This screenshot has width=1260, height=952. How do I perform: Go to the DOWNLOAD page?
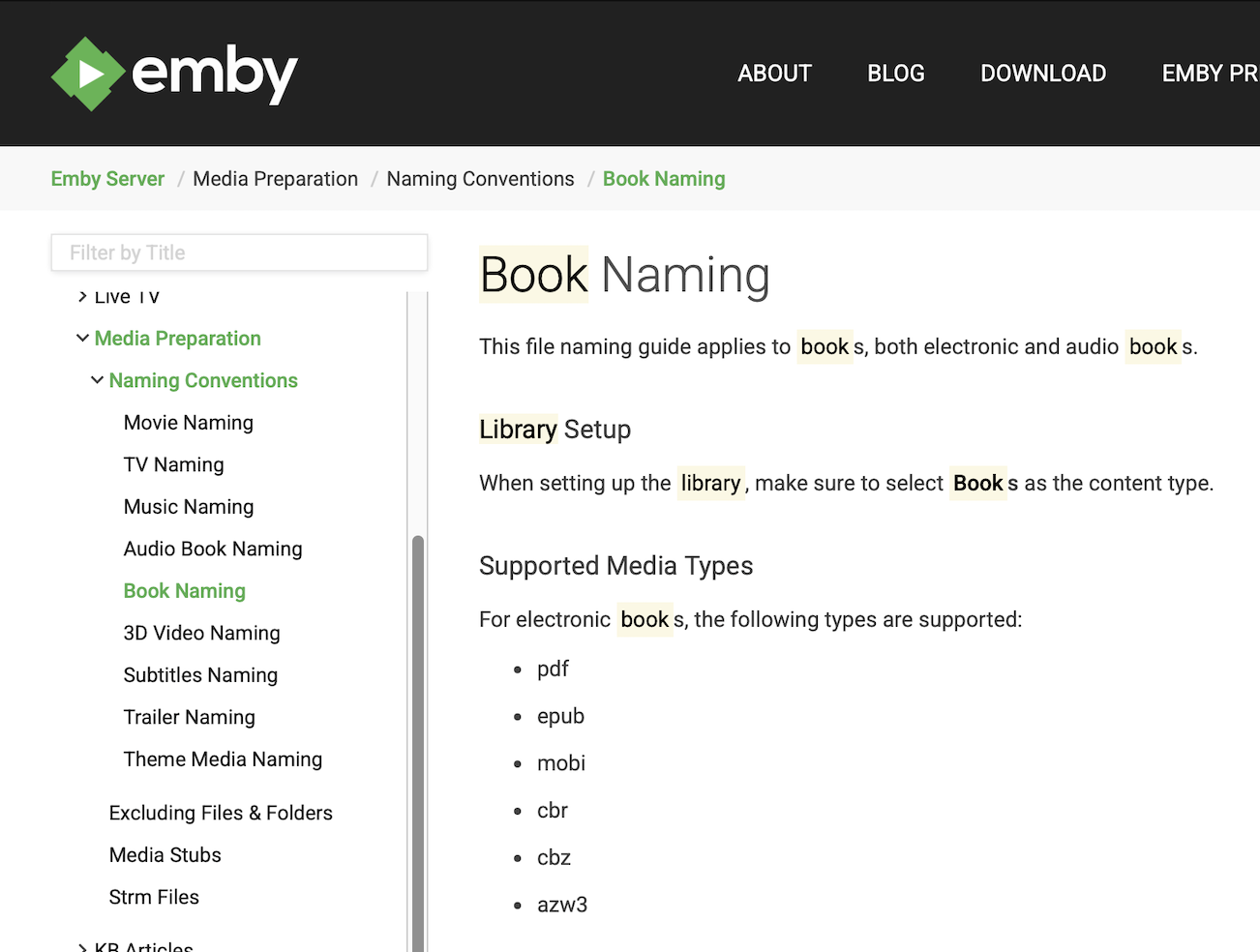pos(1043,74)
